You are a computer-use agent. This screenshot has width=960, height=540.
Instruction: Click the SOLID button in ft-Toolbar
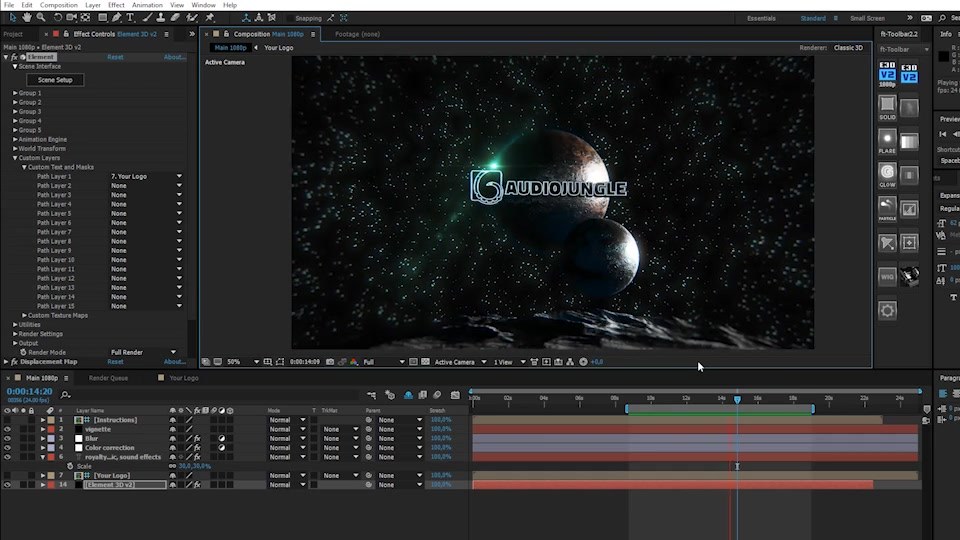[887, 108]
